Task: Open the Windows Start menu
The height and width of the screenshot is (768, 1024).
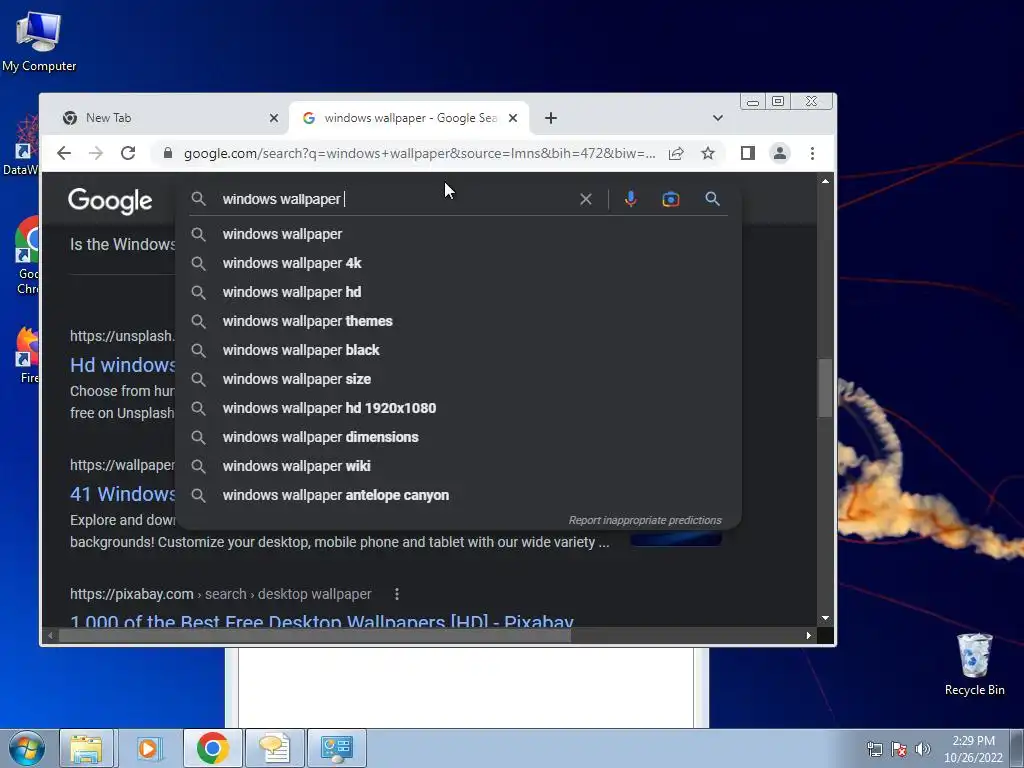Action: (26, 748)
